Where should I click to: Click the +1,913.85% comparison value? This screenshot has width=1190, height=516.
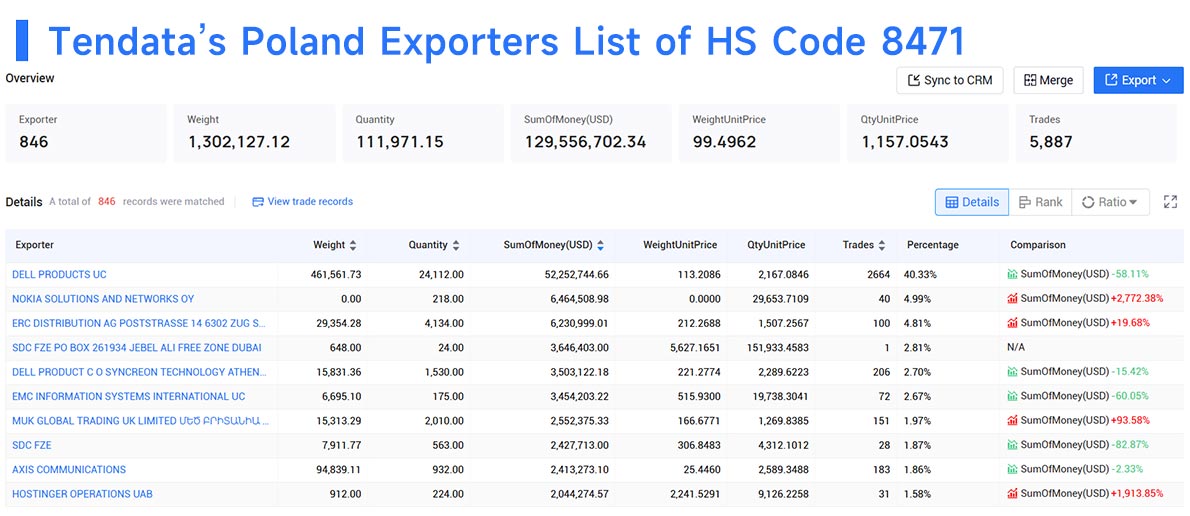pyautogui.click(x=1136, y=494)
